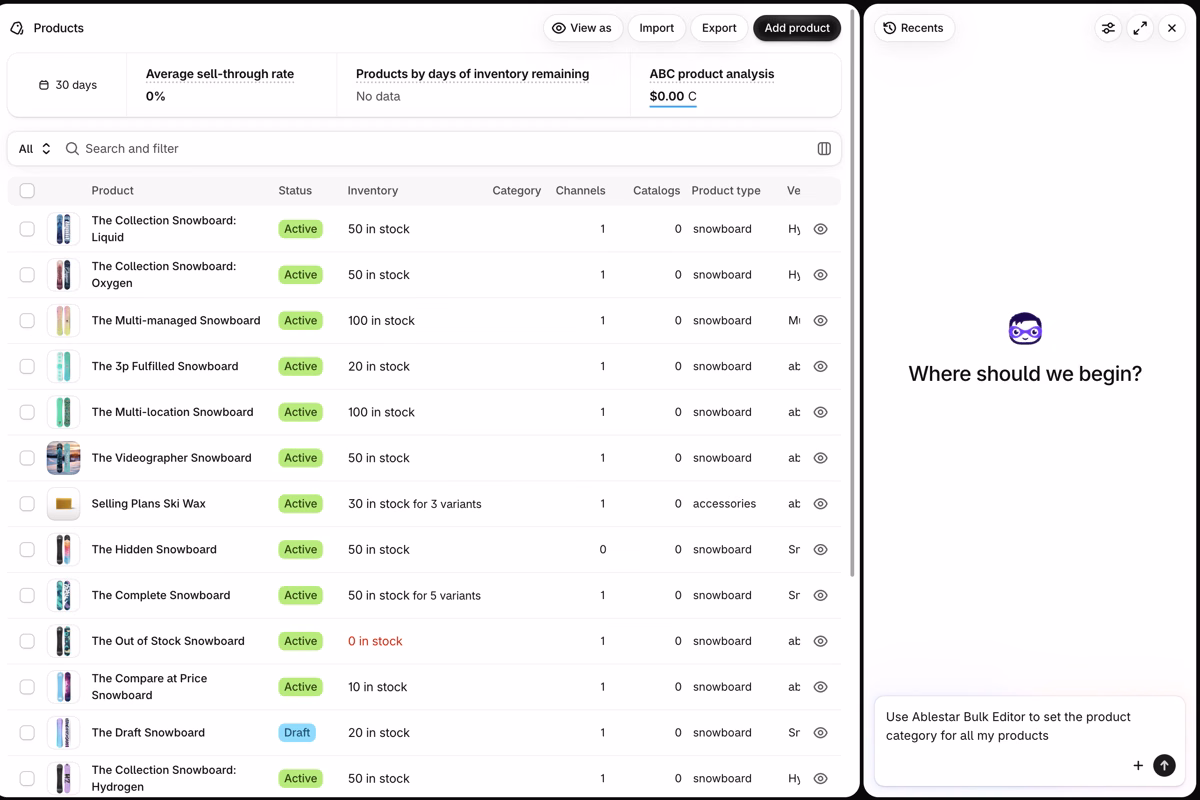Viewport: 1200px width, 800px height.
Task: Check The Multi-location Snowboard row
Action: [x=27, y=412]
